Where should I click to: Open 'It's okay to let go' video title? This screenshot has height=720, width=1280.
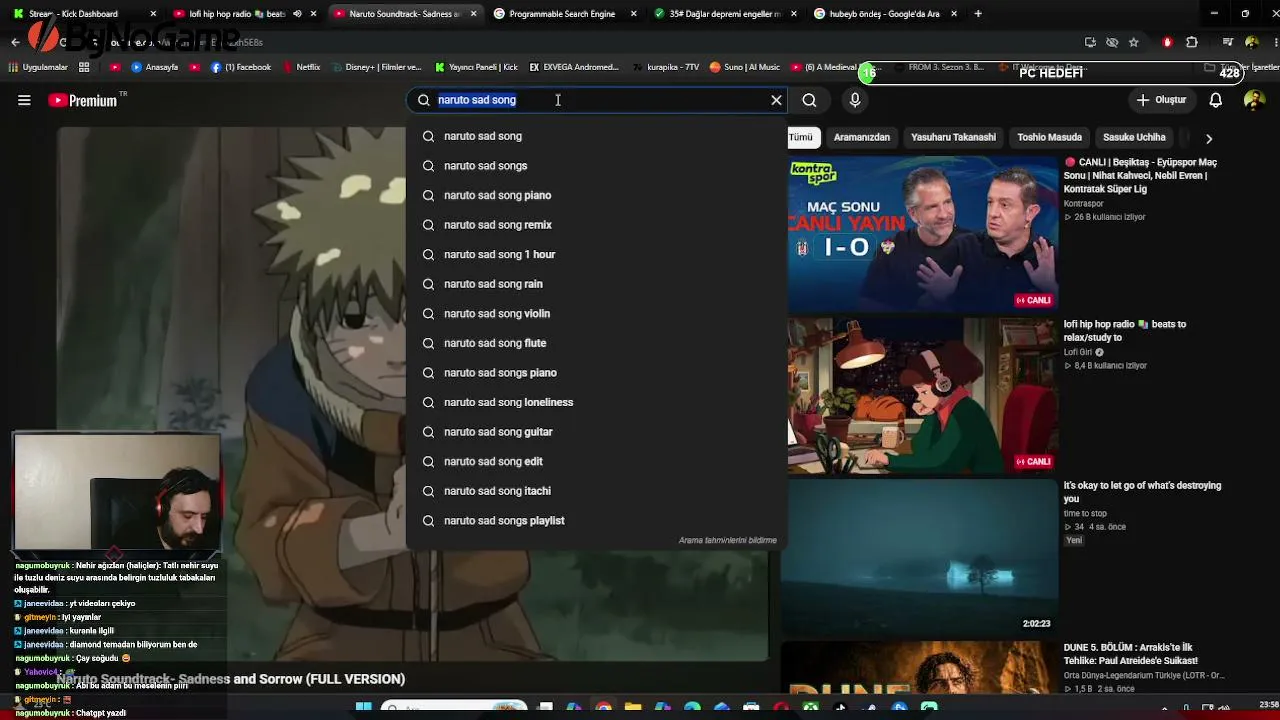[x=1142, y=492]
